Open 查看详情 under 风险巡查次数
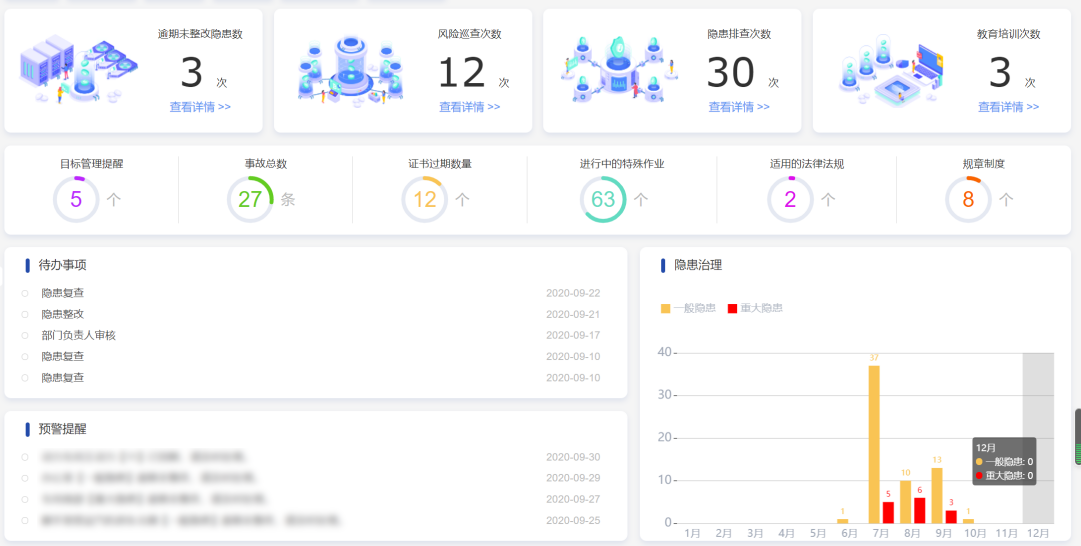The width and height of the screenshot is (1081, 546). pyautogui.click(x=469, y=107)
